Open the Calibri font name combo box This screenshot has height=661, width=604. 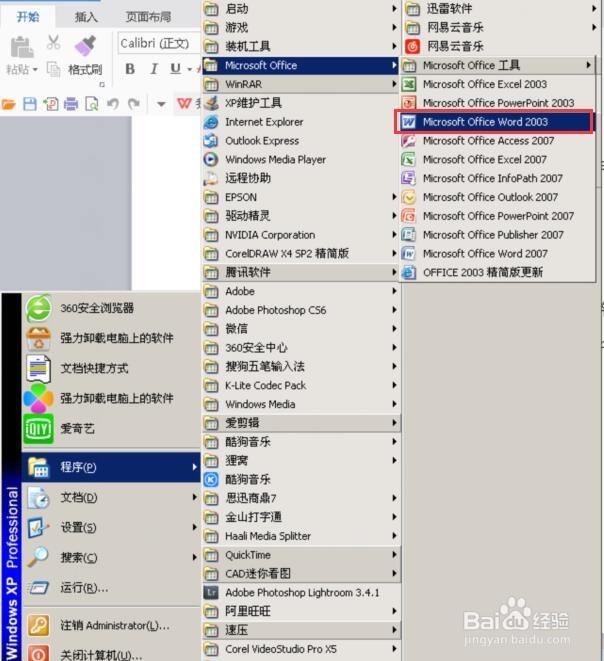(x=159, y=43)
